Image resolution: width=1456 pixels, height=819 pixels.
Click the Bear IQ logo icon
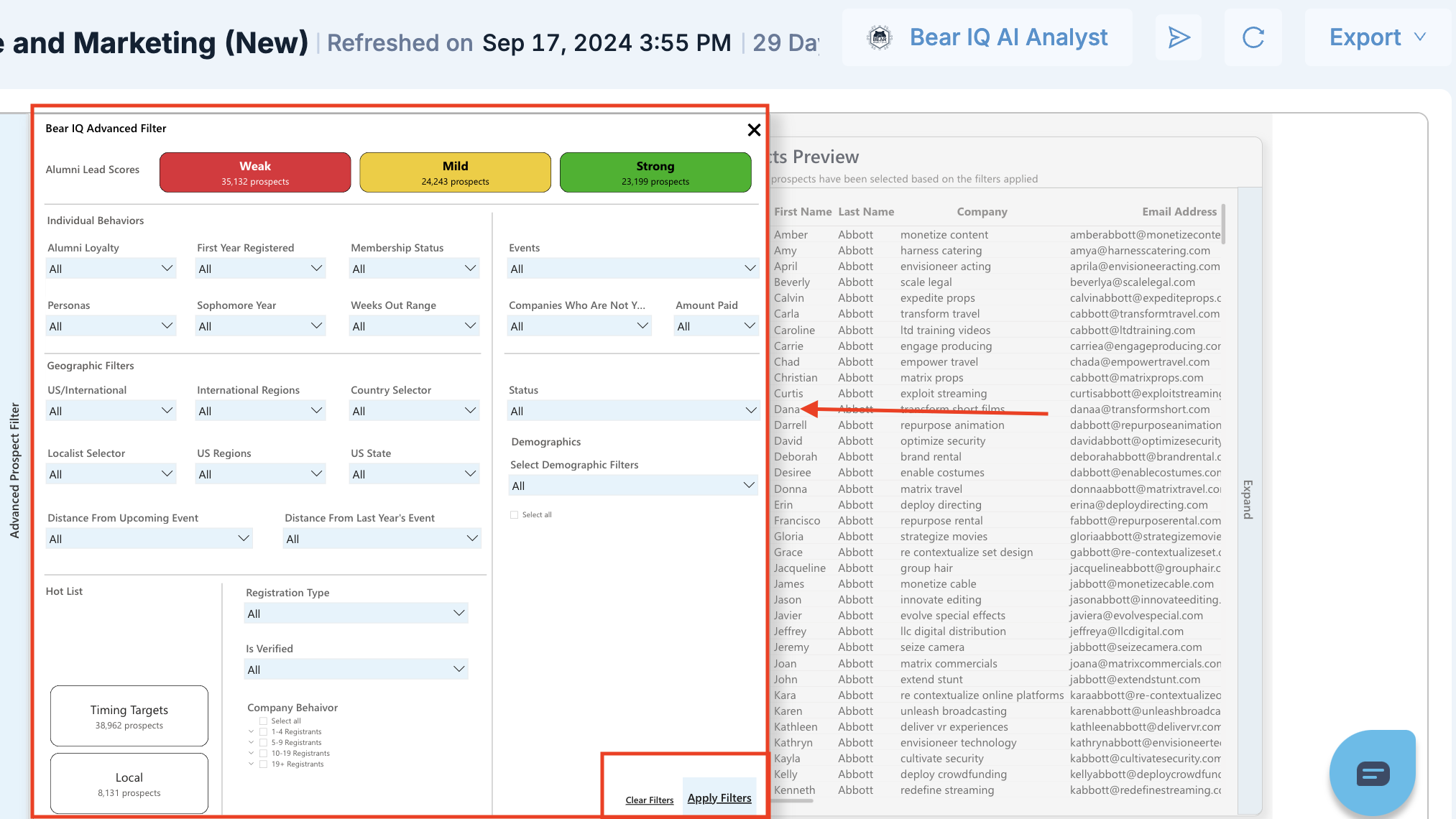tap(879, 37)
